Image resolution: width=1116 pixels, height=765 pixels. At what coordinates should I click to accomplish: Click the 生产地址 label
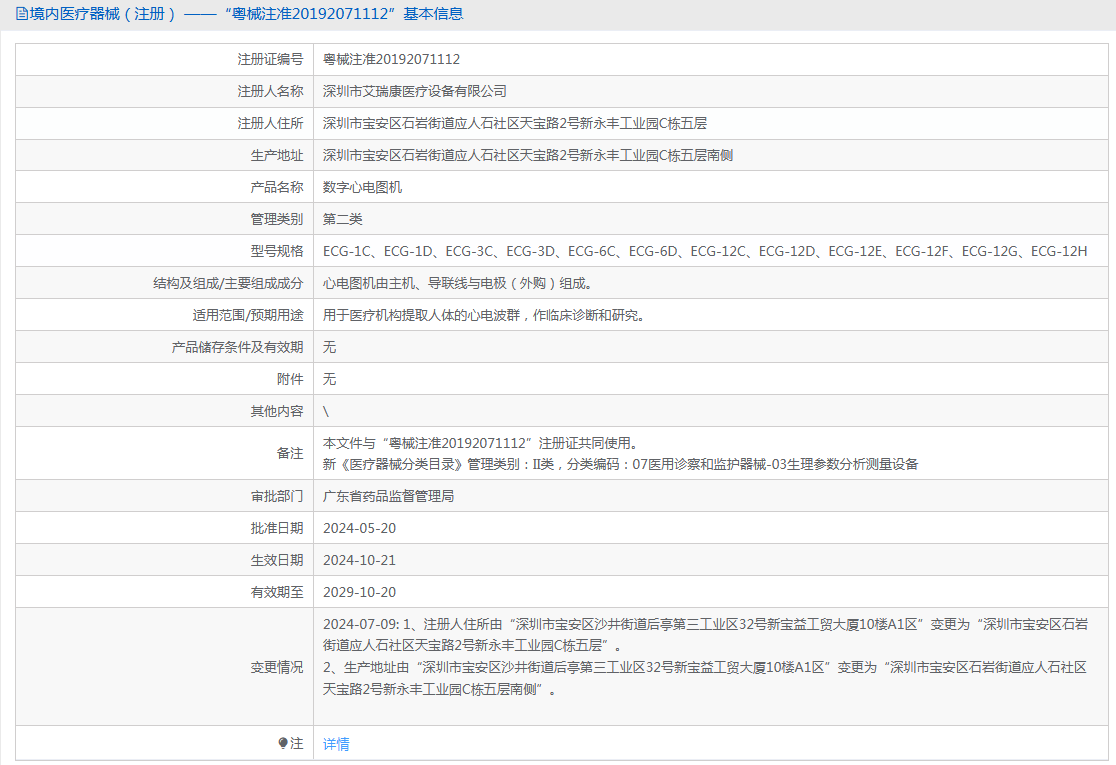pyautogui.click(x=277, y=156)
